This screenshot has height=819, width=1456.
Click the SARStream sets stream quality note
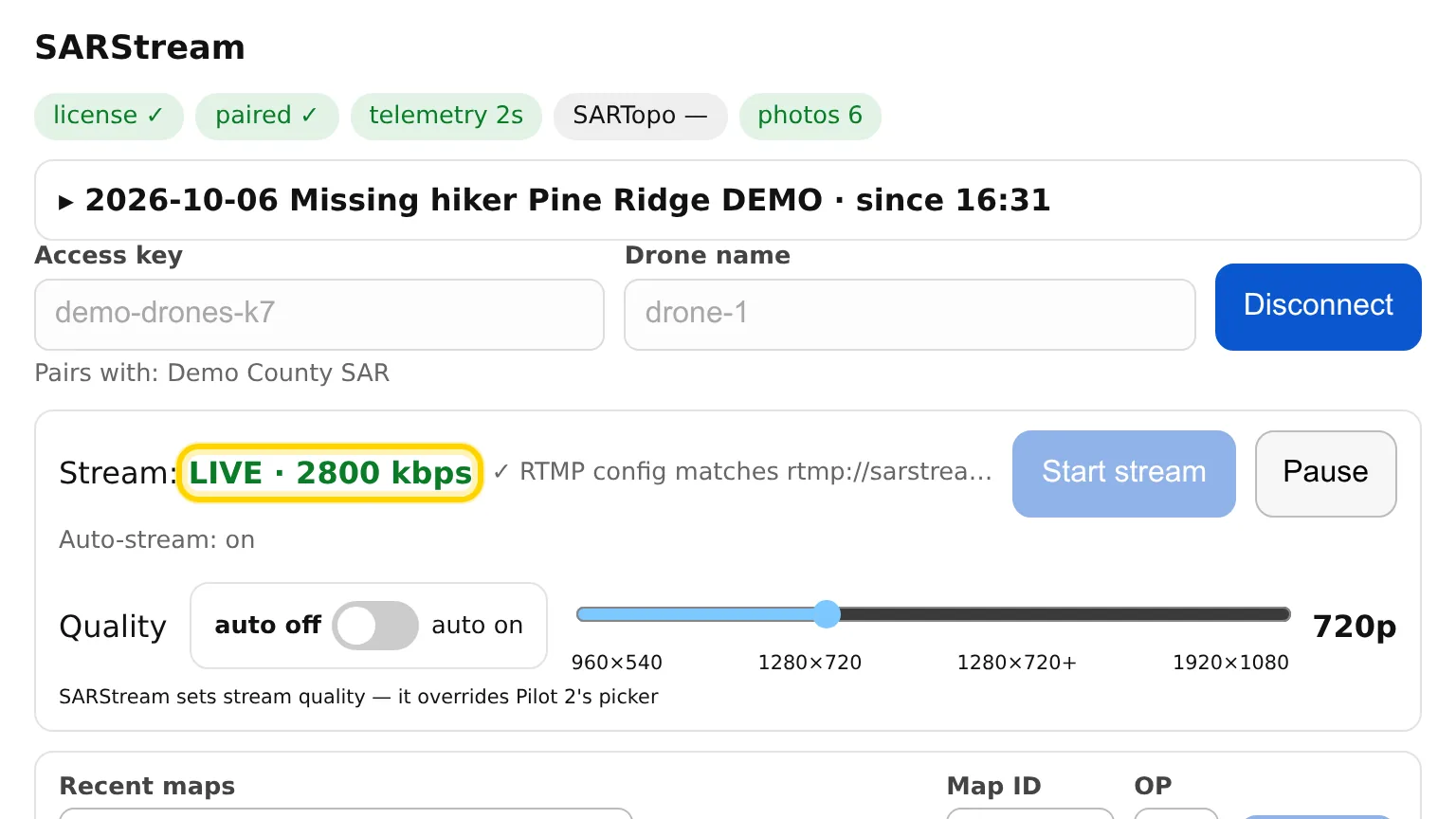(x=358, y=697)
